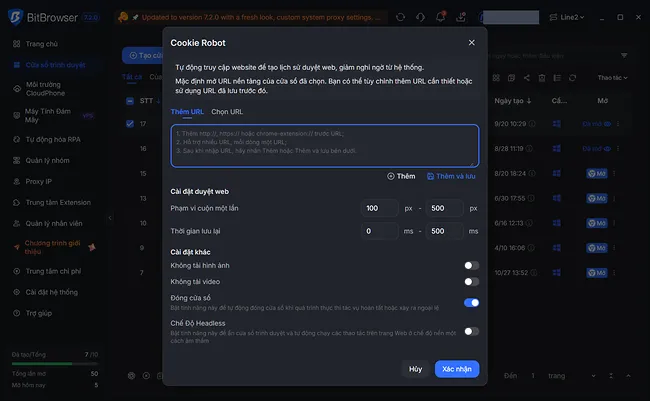Click the grid layout icon in table toolbar

[496, 78]
